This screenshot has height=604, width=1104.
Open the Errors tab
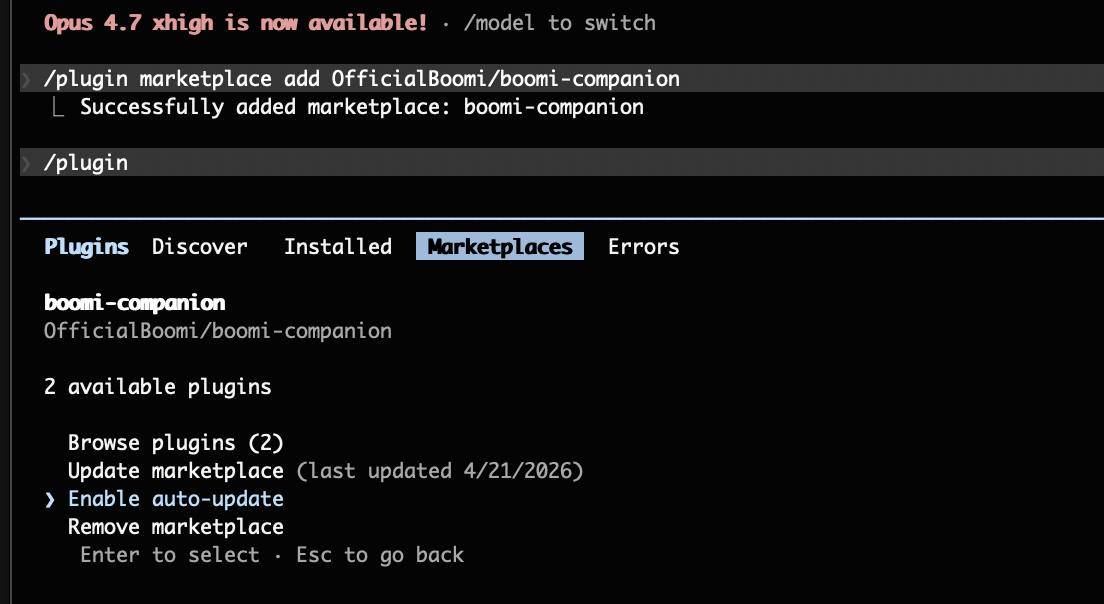click(644, 246)
